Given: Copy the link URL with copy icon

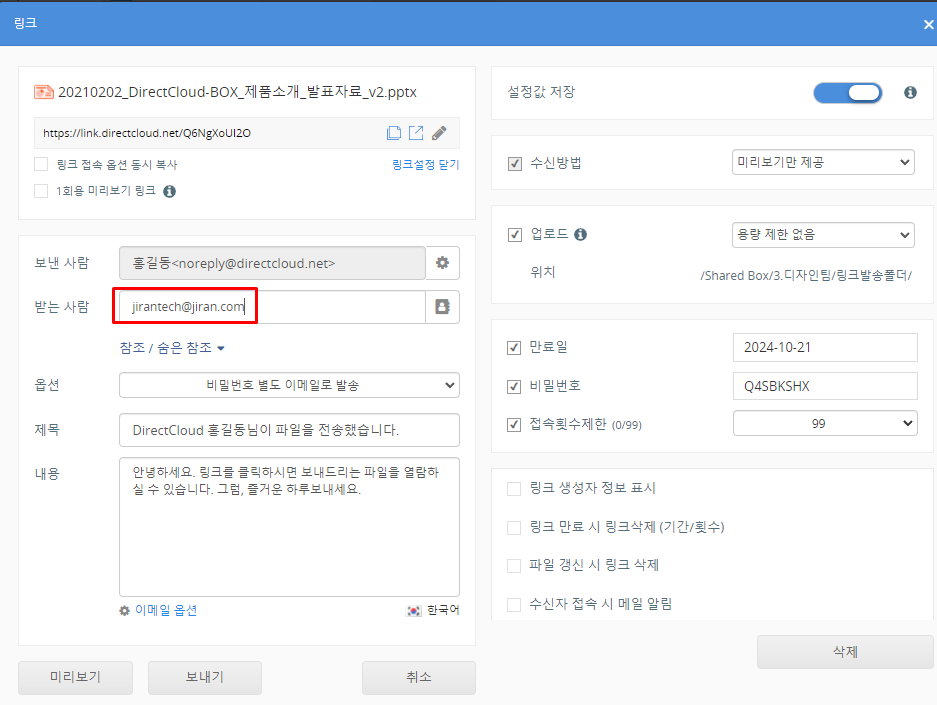Looking at the screenshot, I should point(394,133).
